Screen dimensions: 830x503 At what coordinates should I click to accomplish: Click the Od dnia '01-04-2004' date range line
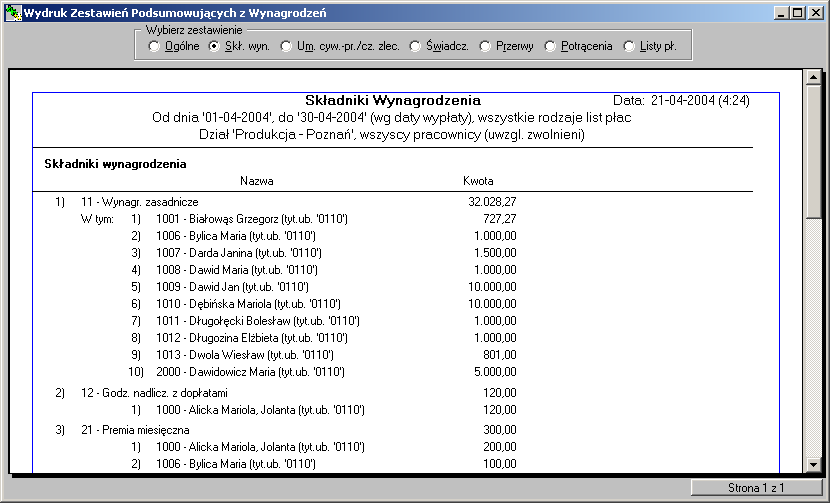point(392,118)
